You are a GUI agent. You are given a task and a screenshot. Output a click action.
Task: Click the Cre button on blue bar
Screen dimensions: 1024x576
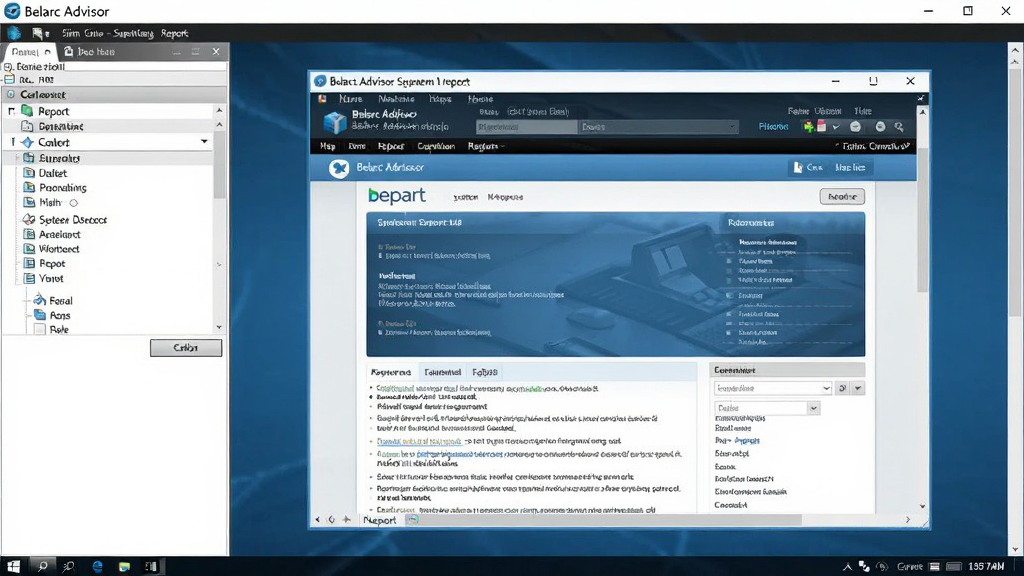pyautogui.click(x=807, y=168)
